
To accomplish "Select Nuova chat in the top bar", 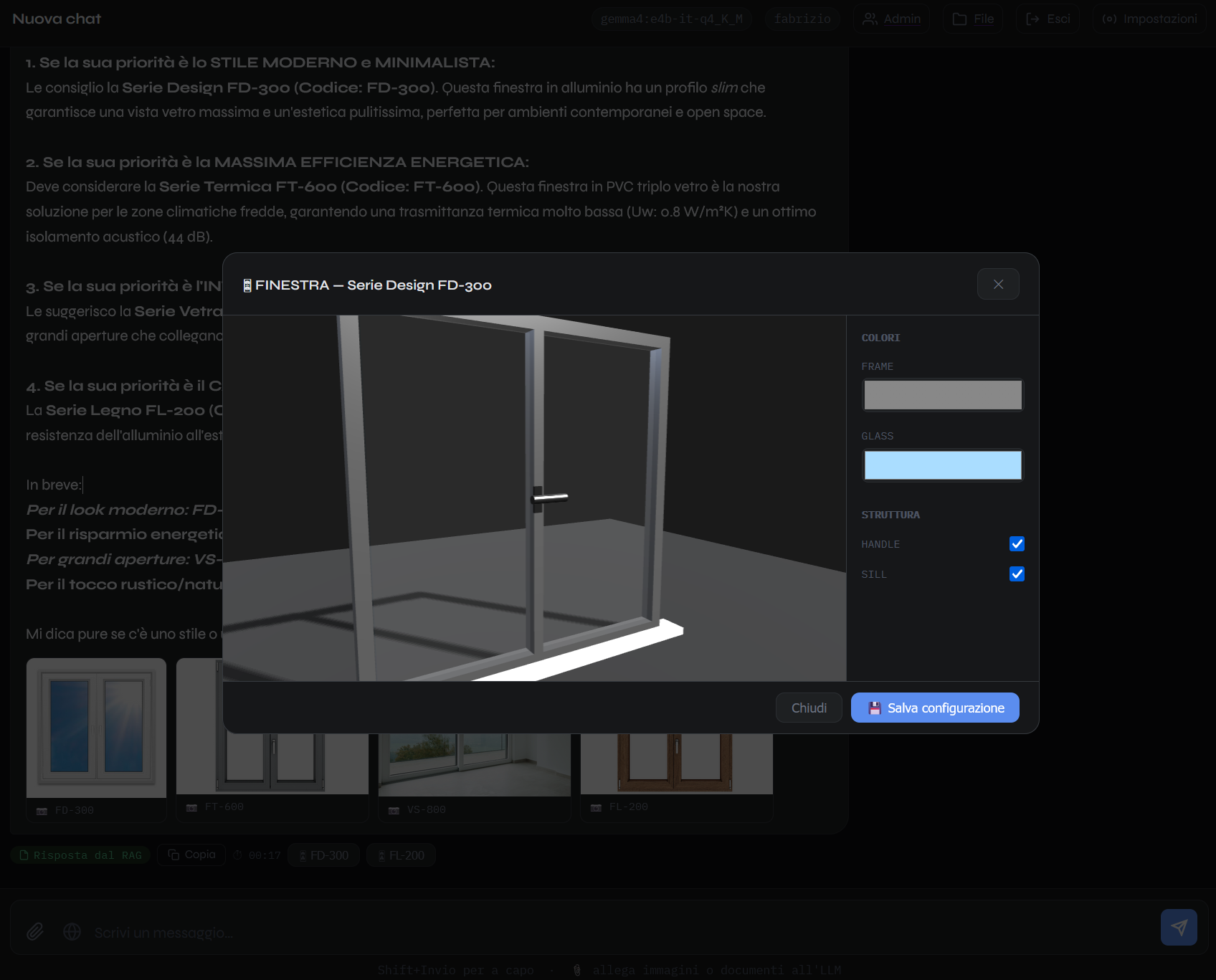I will pos(56,19).
